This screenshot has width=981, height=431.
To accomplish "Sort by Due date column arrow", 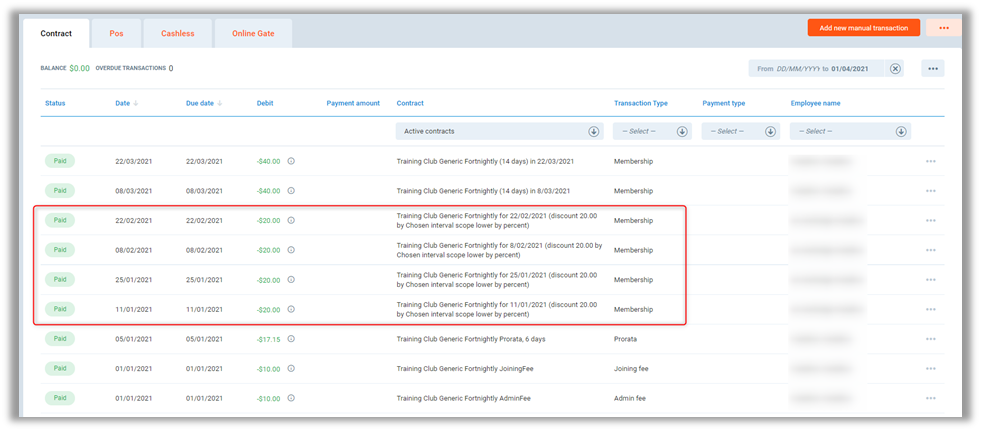I will [219, 103].
